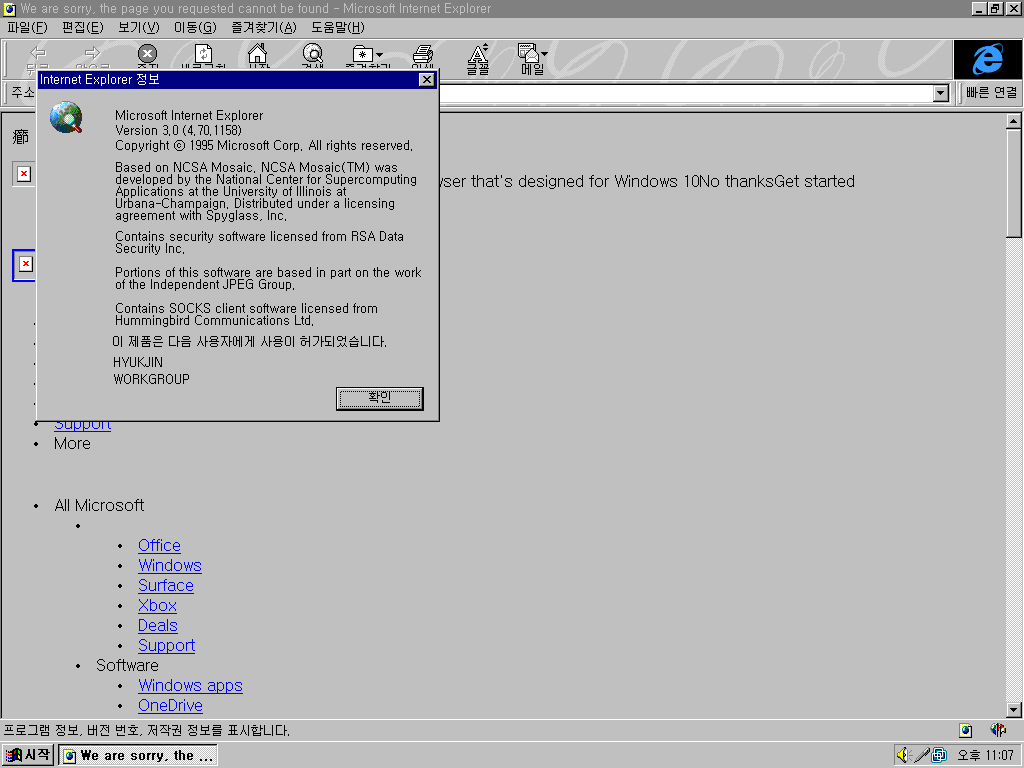The height and width of the screenshot is (768, 1024).
Task: Open the Office link
Action: 159,545
